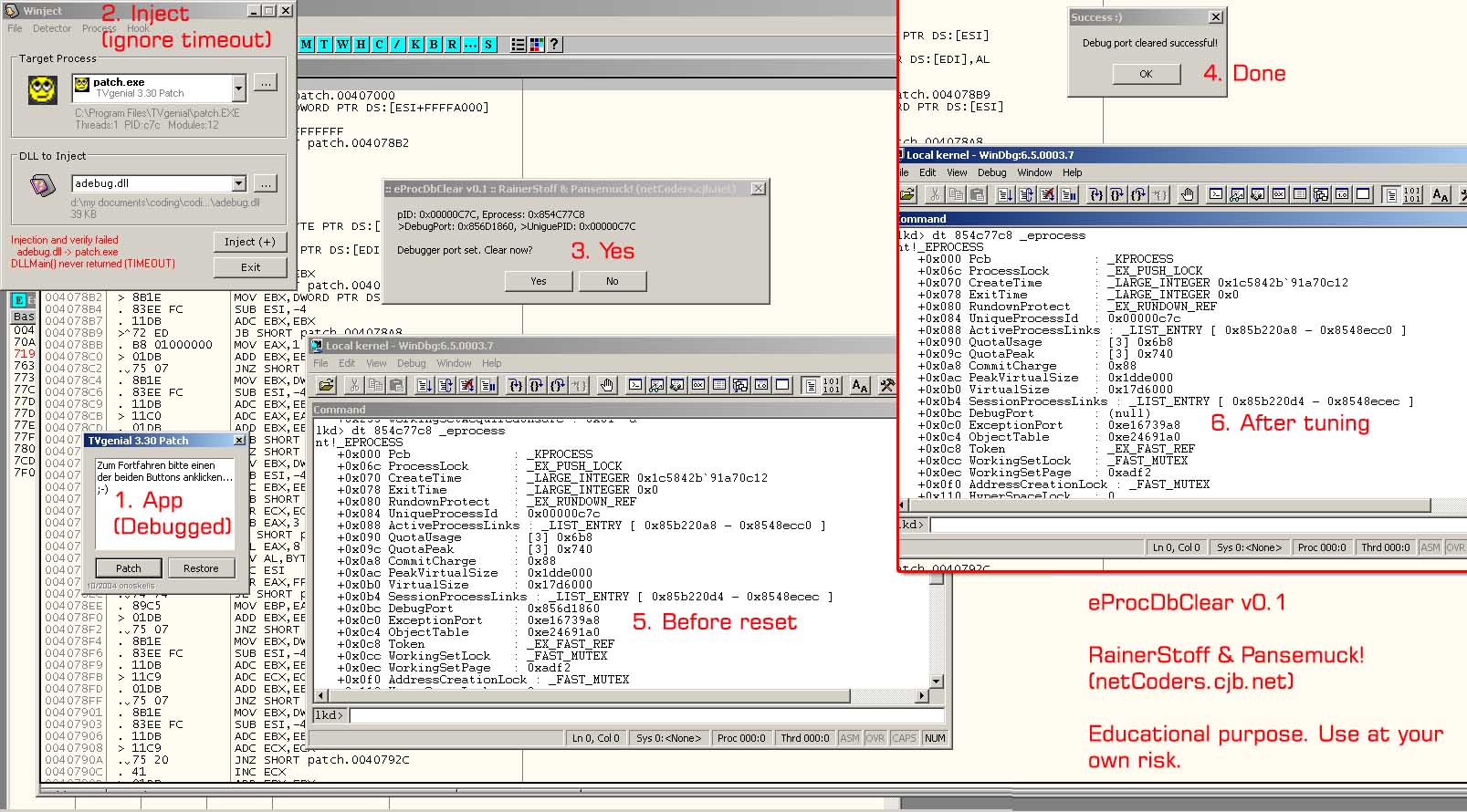Viewport: 1467px width, 812px height.
Task: Open memory map via OllyDbg M button
Action: point(307,44)
